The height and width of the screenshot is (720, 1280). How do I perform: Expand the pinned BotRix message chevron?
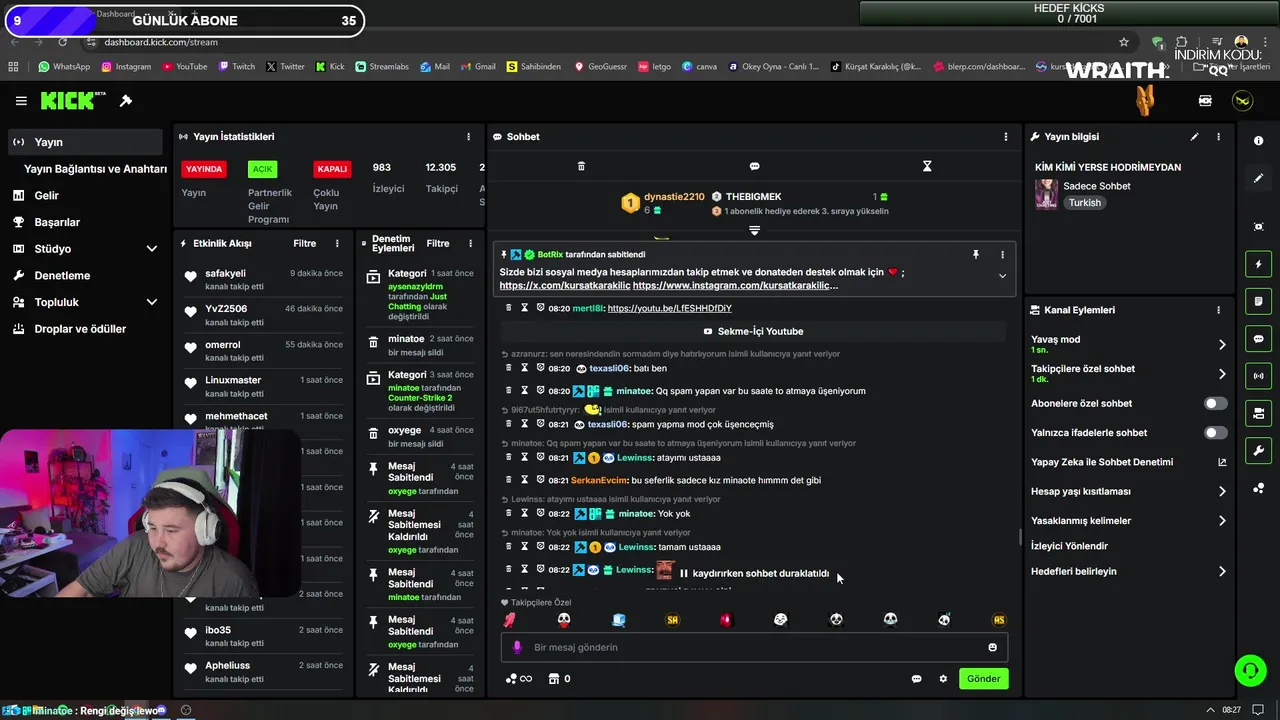(x=1002, y=276)
